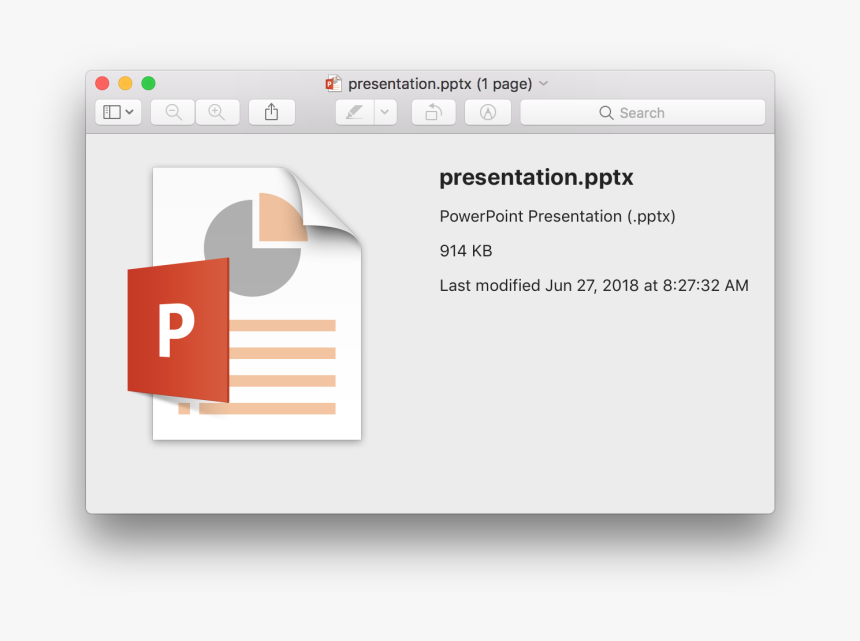The width and height of the screenshot is (860, 641).
Task: Click the rotate left icon
Action: 433,112
